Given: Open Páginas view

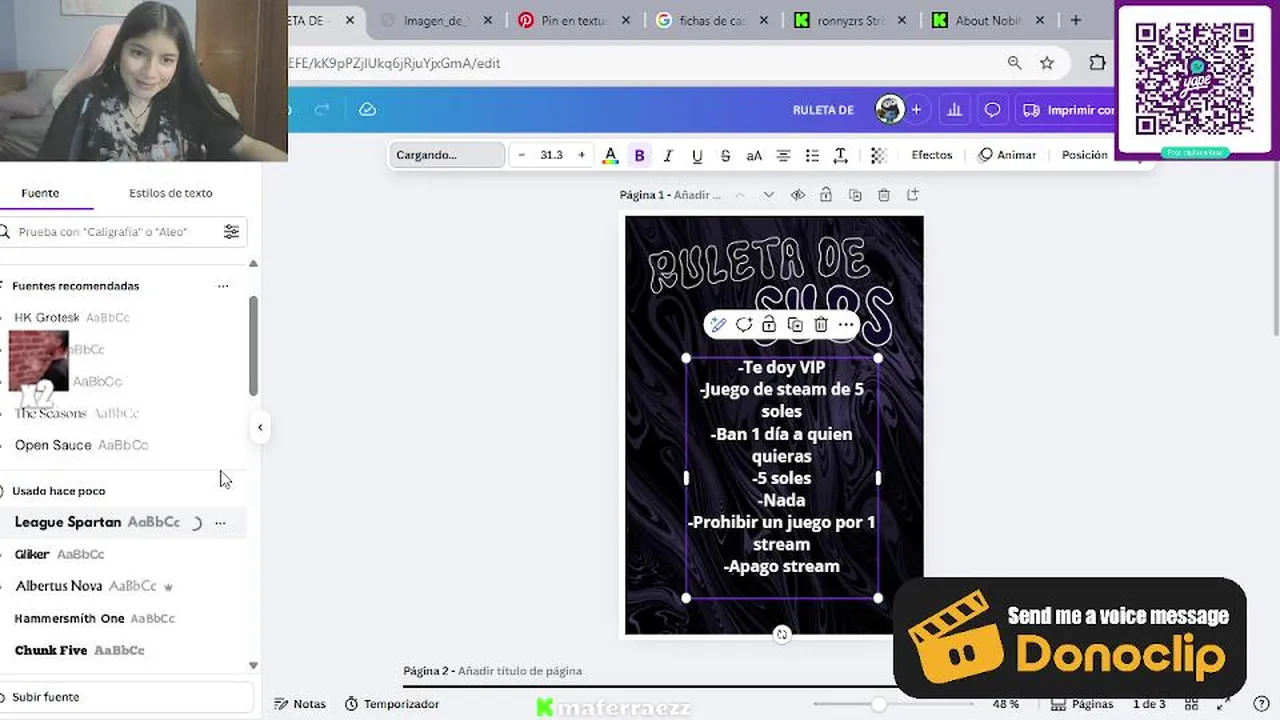Looking at the screenshot, I should [1083, 704].
